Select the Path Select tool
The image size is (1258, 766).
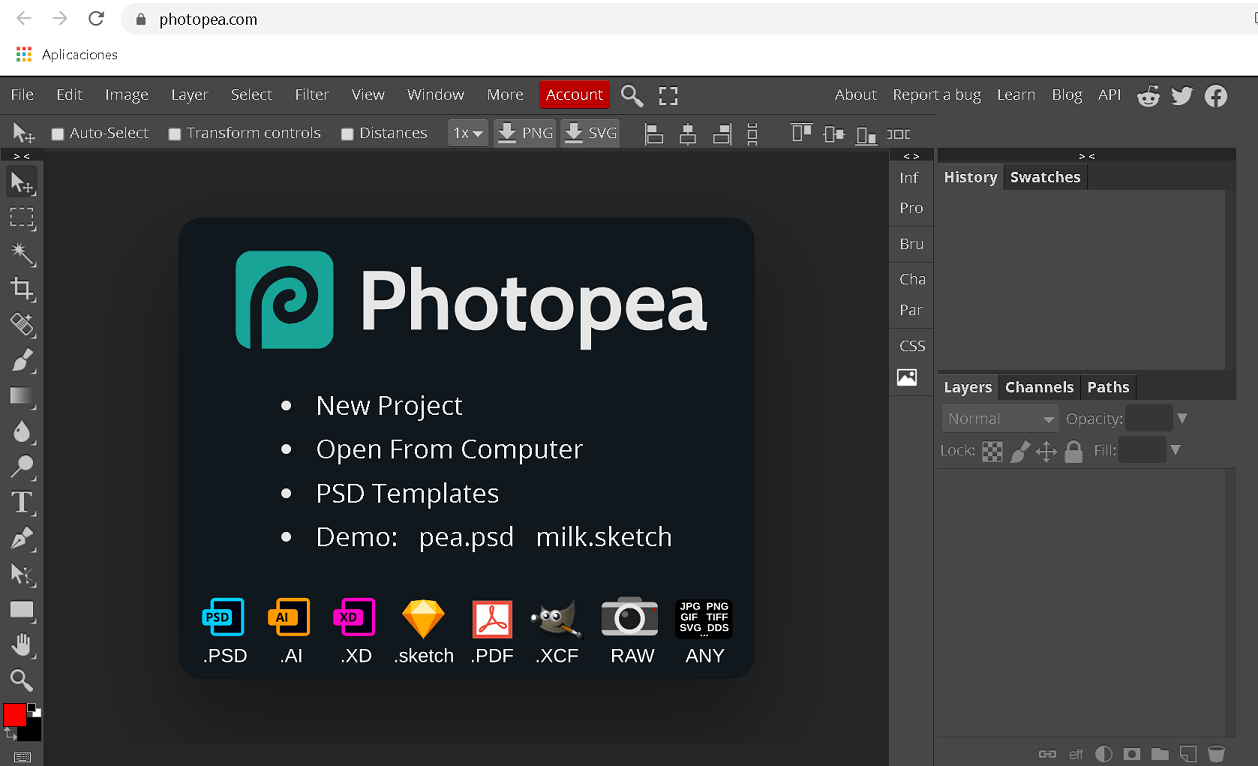pyautogui.click(x=22, y=574)
